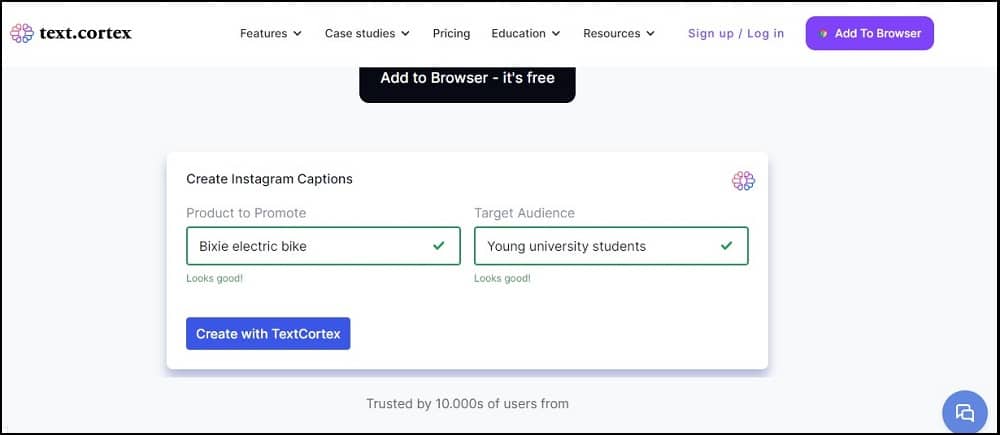Click the Create with TextCortex button
The image size is (1000, 435).
pyautogui.click(x=268, y=334)
